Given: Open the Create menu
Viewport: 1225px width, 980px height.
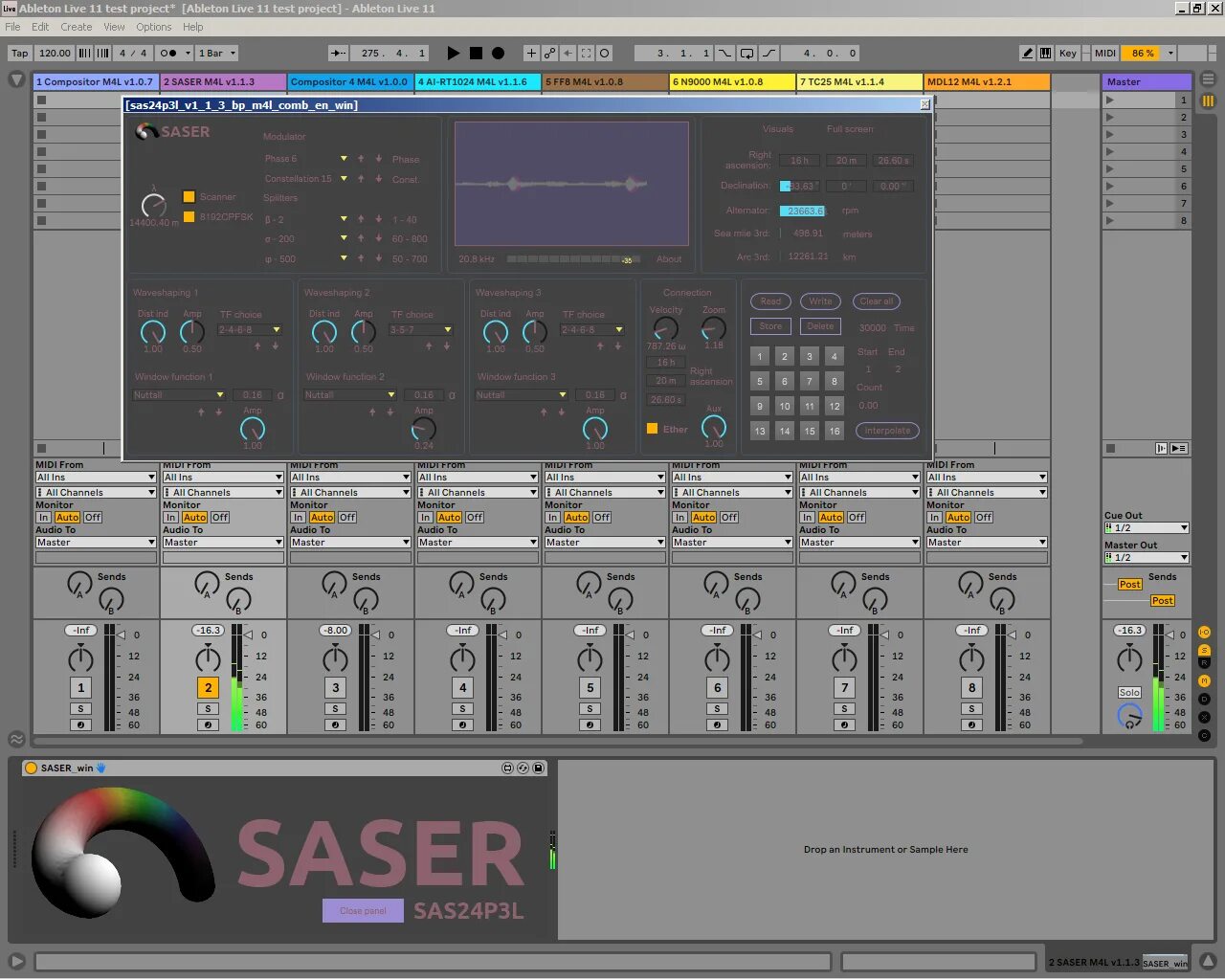Looking at the screenshot, I should (x=77, y=27).
